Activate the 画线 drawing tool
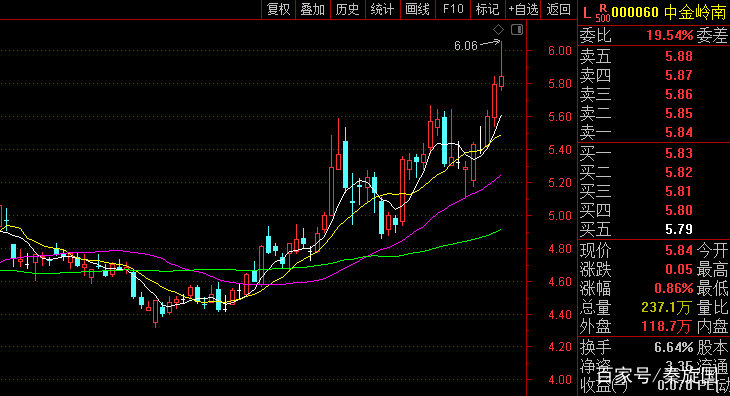Image resolution: width=730 pixels, height=396 pixels. tap(417, 9)
